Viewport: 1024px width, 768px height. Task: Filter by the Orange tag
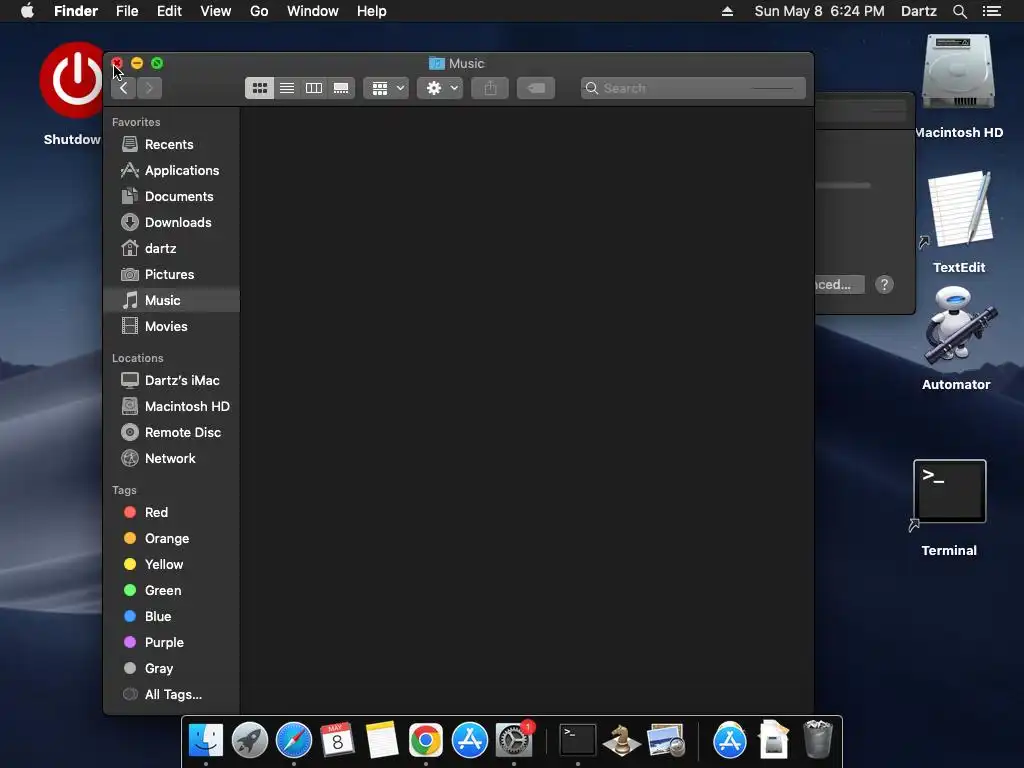pyautogui.click(x=171, y=539)
